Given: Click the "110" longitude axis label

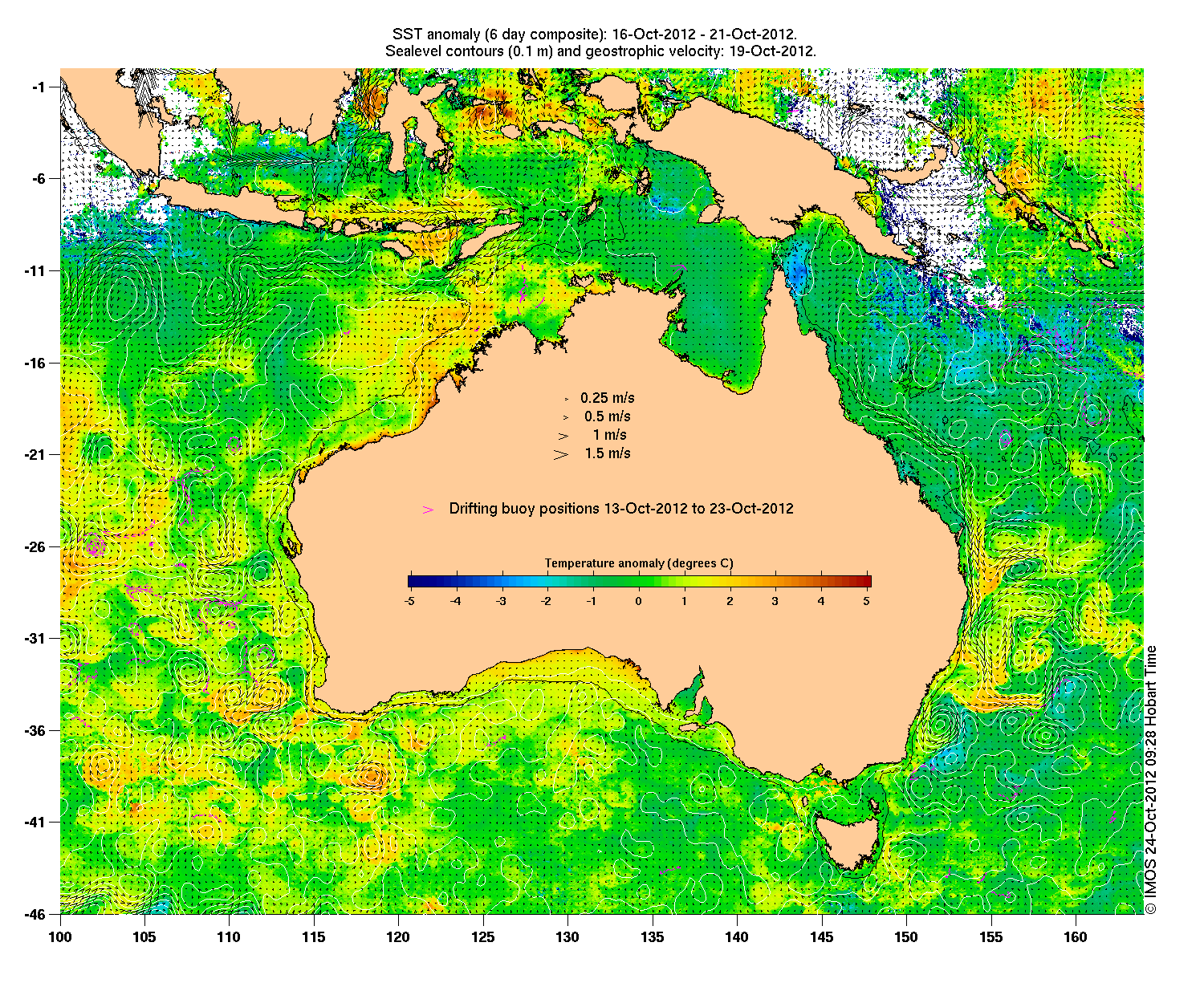Looking at the screenshot, I should pos(229,937).
